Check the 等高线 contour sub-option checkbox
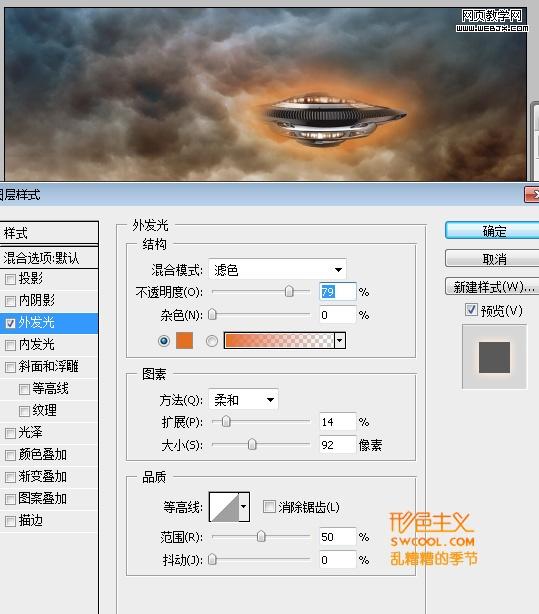Image resolution: width=539 pixels, height=614 pixels. click(24, 389)
